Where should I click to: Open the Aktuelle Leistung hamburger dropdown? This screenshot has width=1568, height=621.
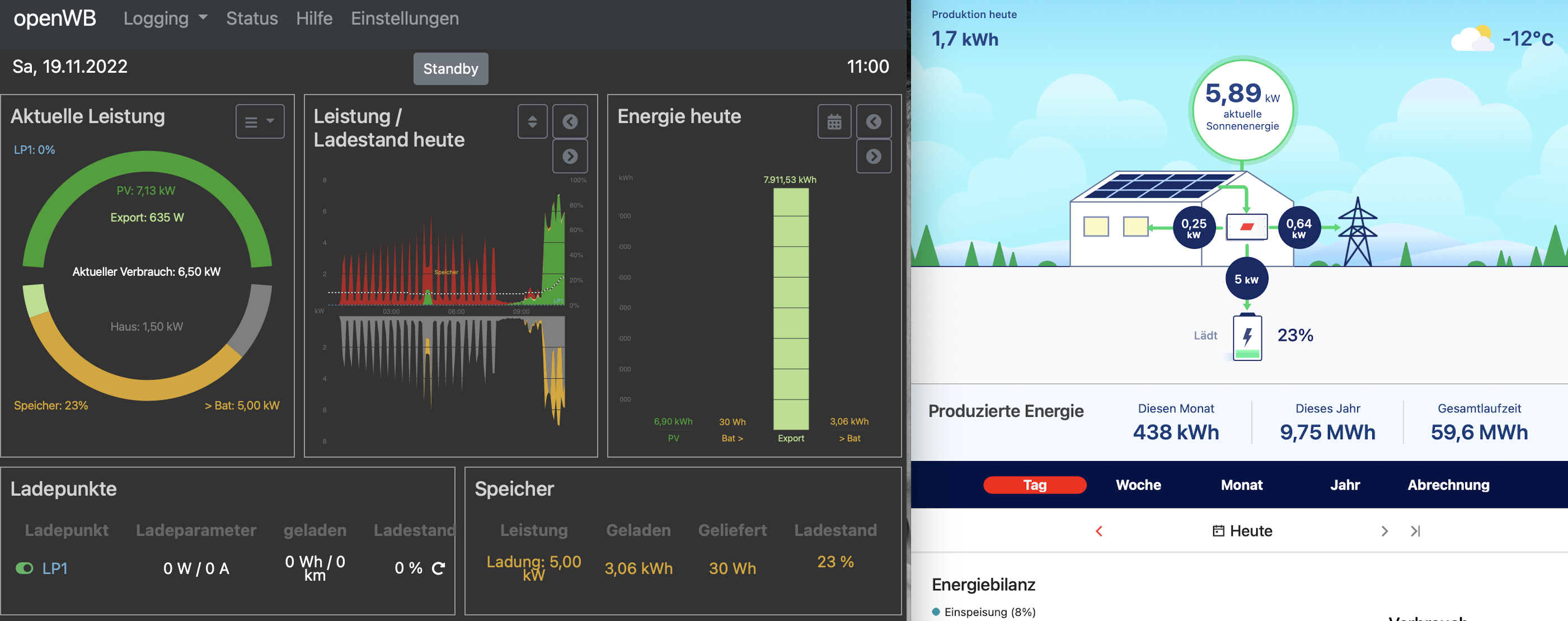(259, 122)
